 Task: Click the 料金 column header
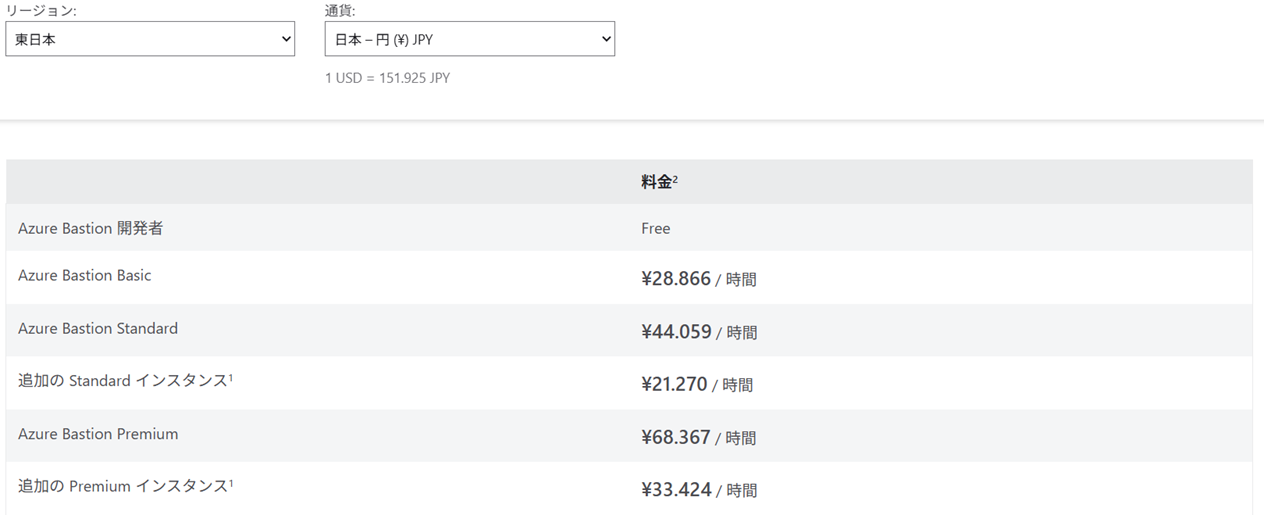click(x=656, y=182)
